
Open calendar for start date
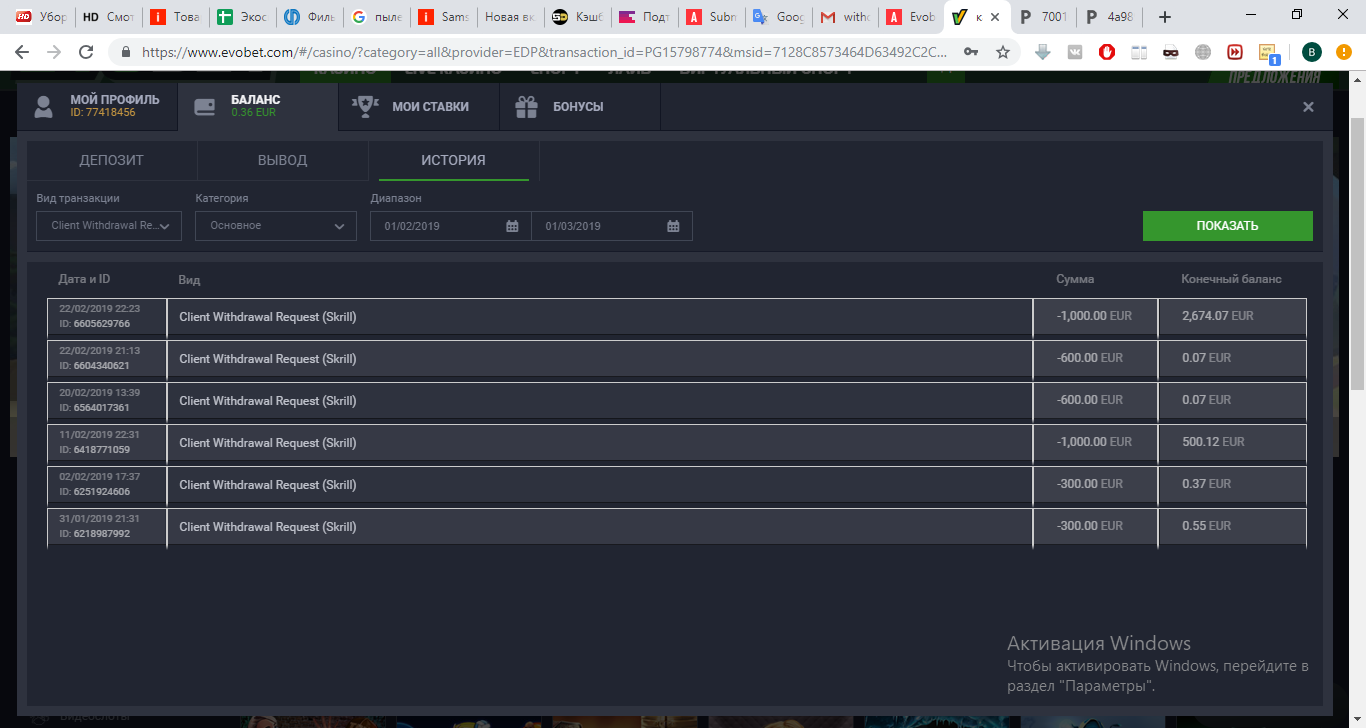tap(512, 226)
